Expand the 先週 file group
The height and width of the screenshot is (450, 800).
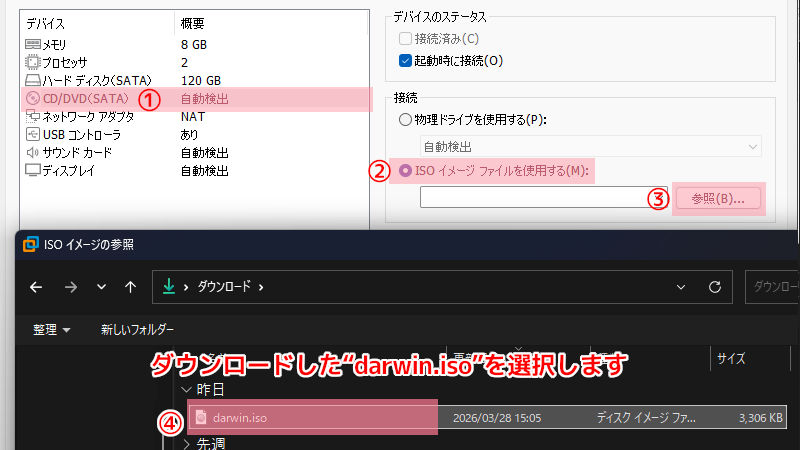[186, 444]
